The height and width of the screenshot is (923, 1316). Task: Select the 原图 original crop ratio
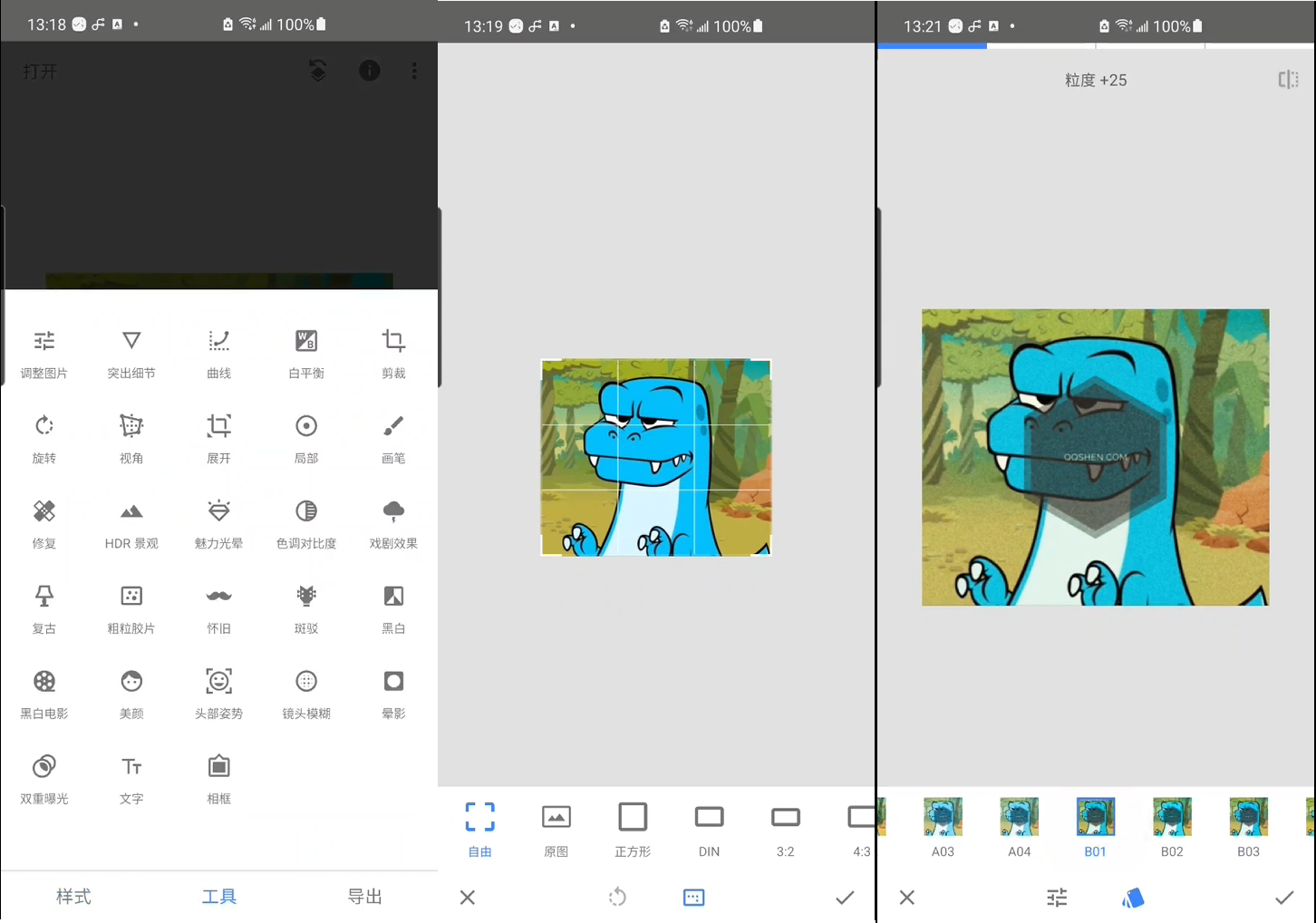556,830
